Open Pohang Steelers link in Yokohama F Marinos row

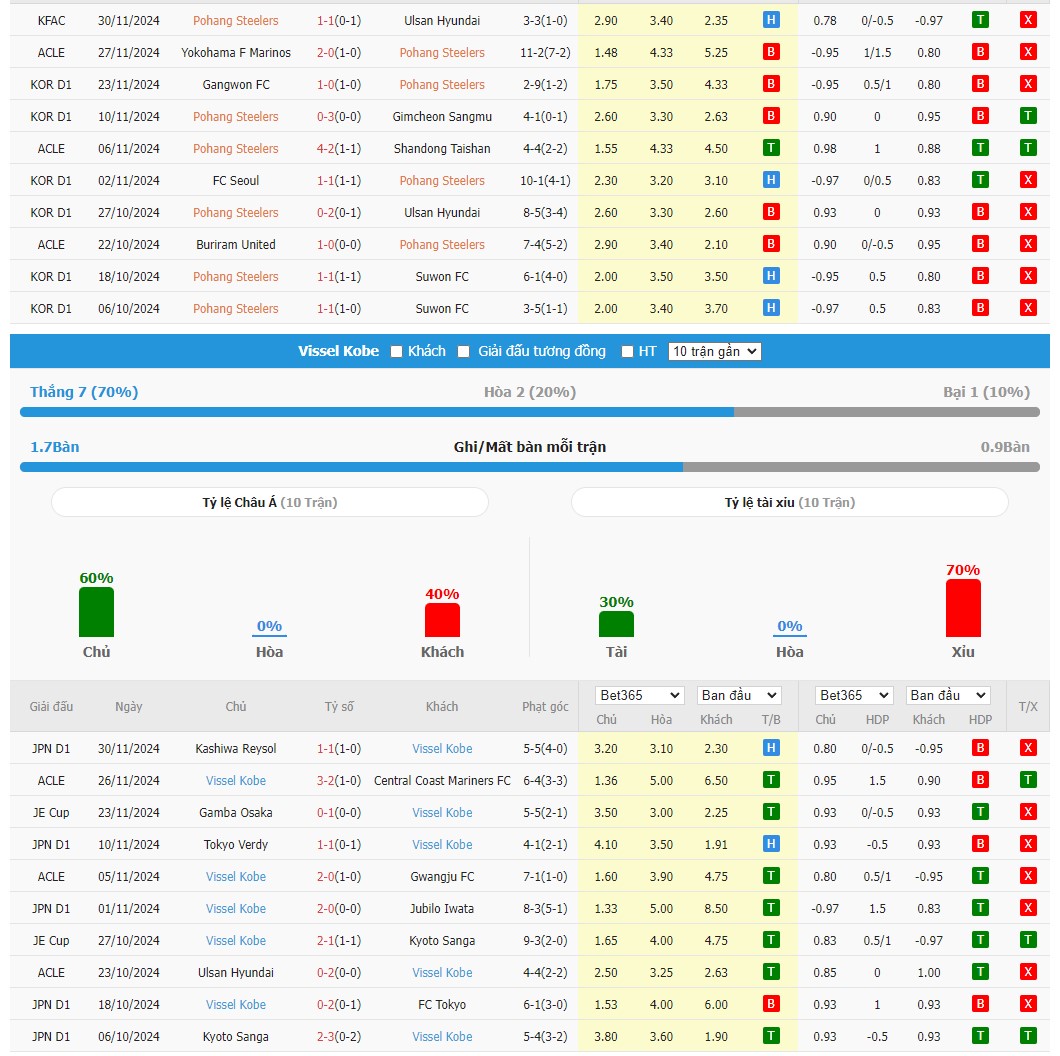tap(442, 53)
